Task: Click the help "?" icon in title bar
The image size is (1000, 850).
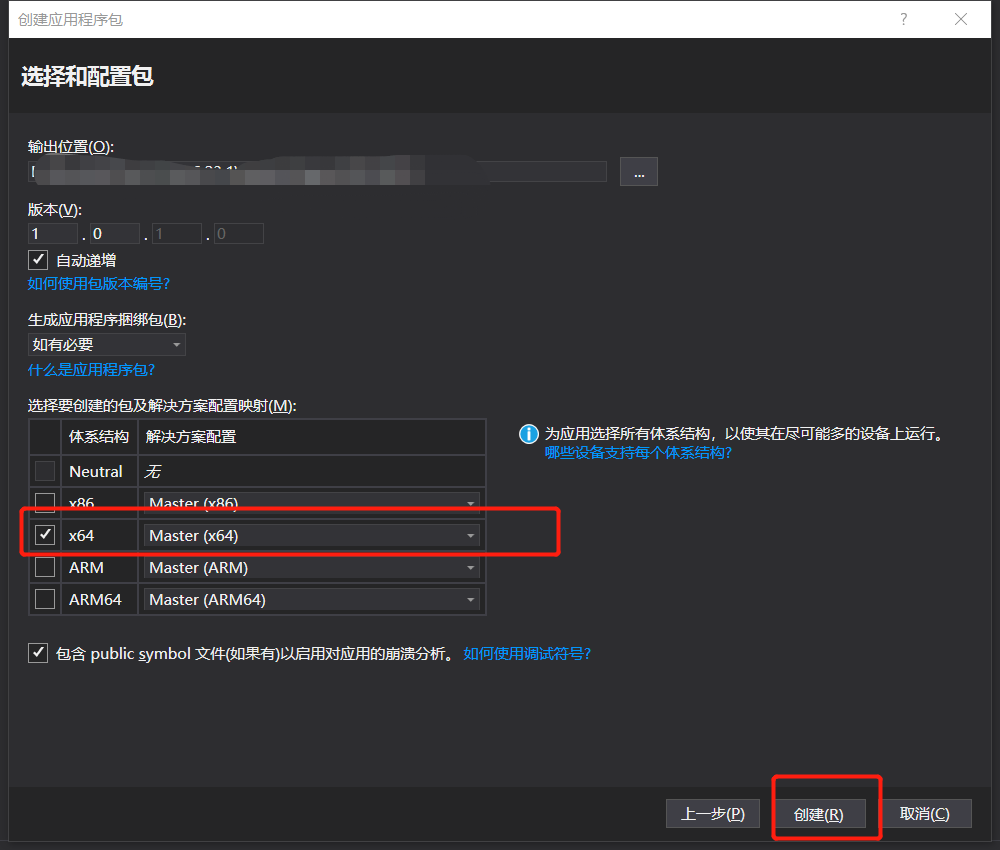Action: 903,19
